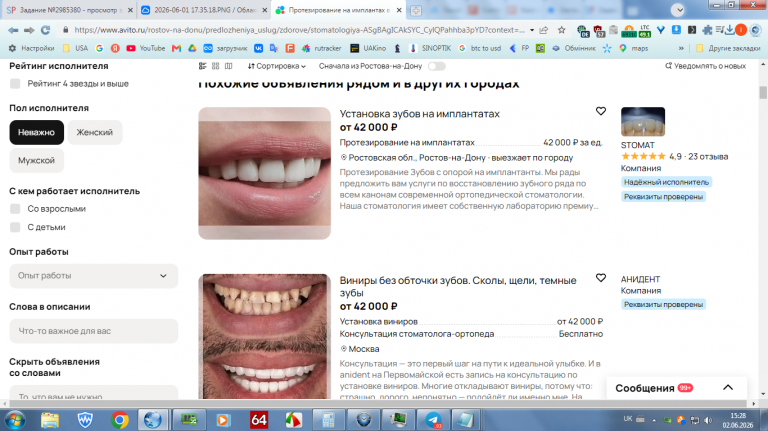Open the VK bookmark icon

tap(258, 48)
